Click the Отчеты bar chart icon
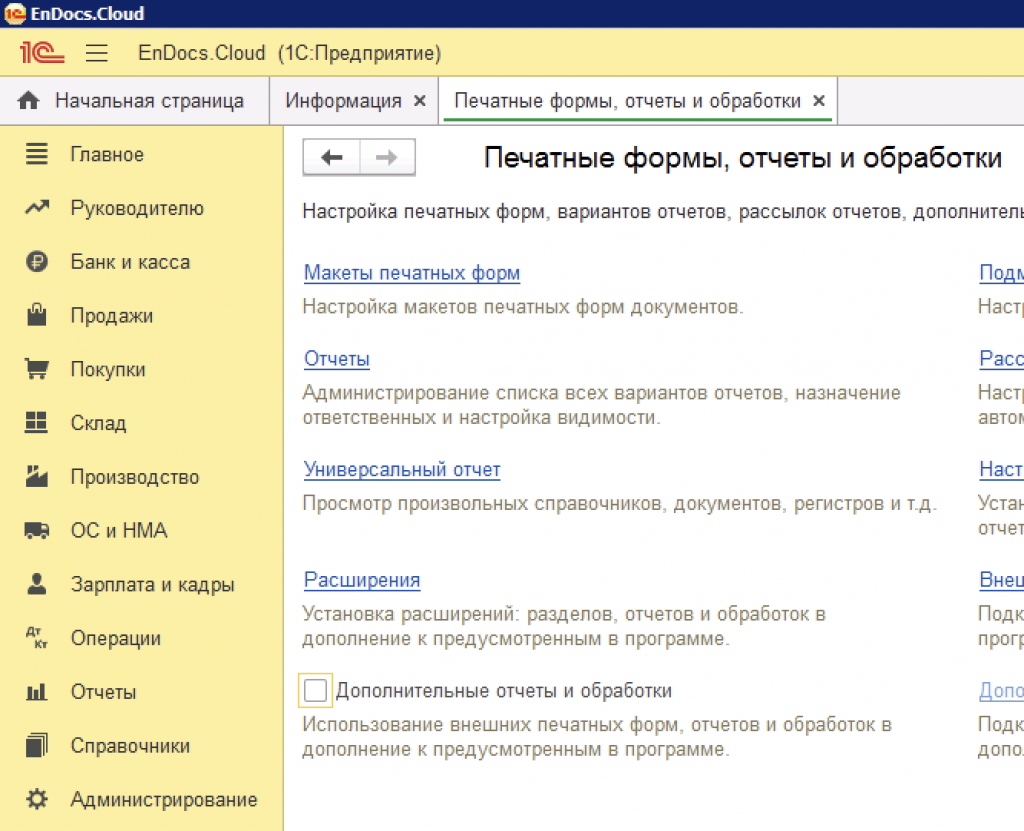Viewport: 1024px width, 831px height. coord(37,691)
